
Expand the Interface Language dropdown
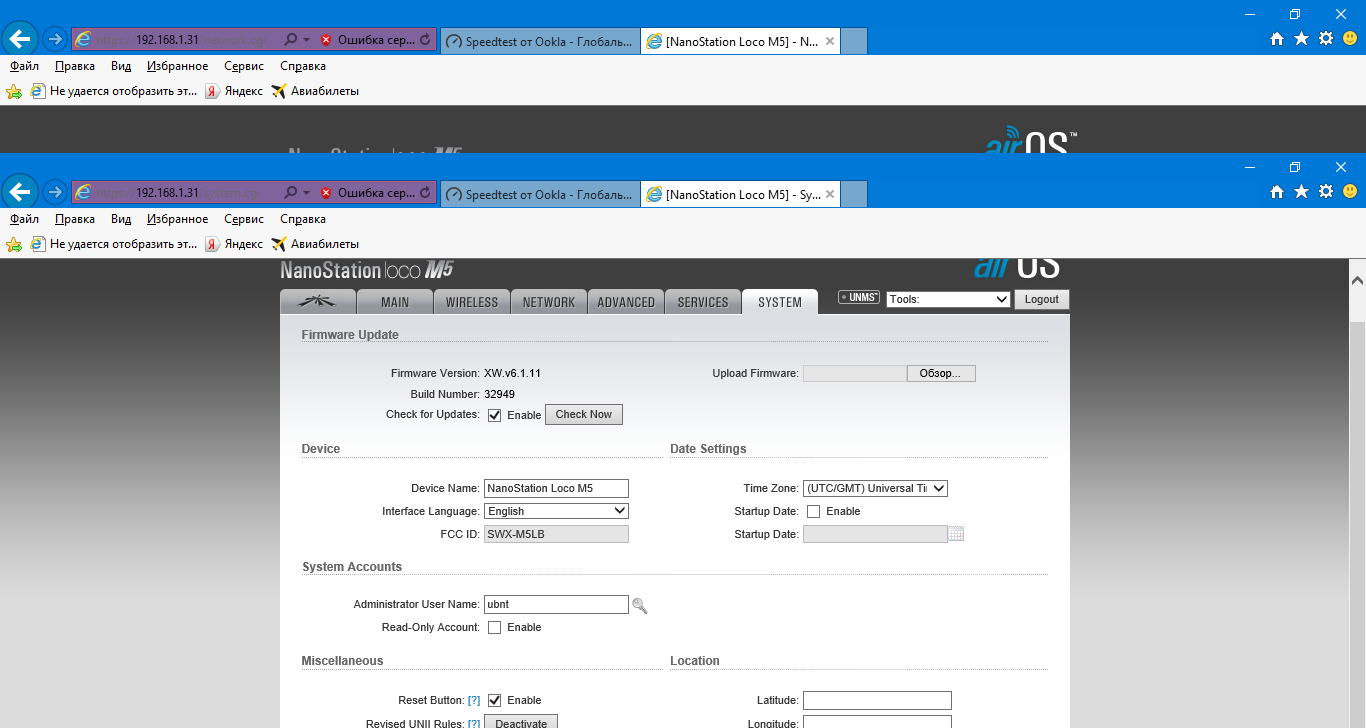coord(556,511)
